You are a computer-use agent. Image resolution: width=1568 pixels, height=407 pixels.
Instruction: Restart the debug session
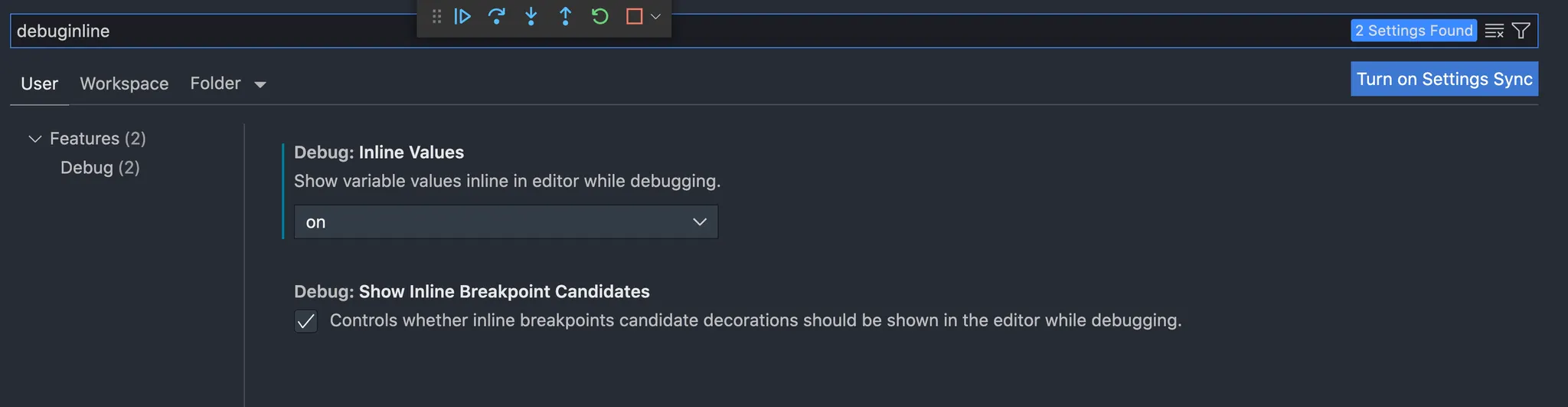pos(599,16)
